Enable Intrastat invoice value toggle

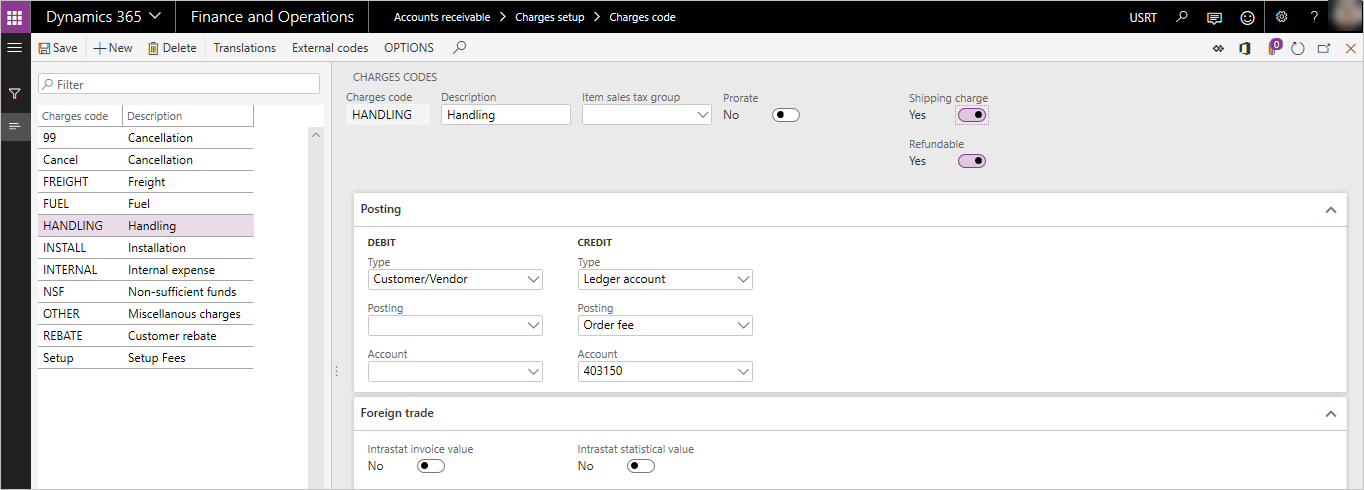[431, 466]
